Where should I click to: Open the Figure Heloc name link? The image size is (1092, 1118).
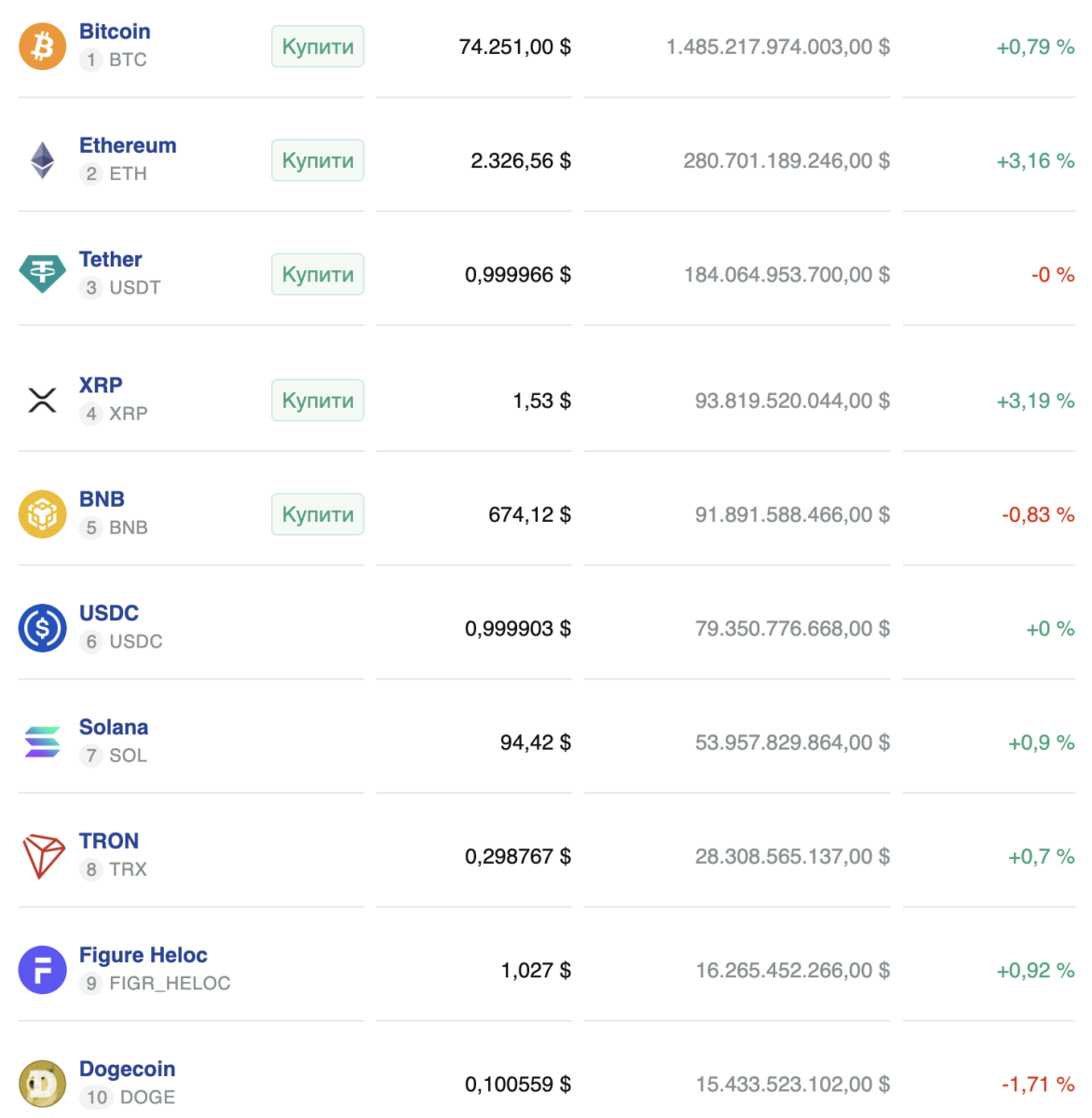coord(143,955)
